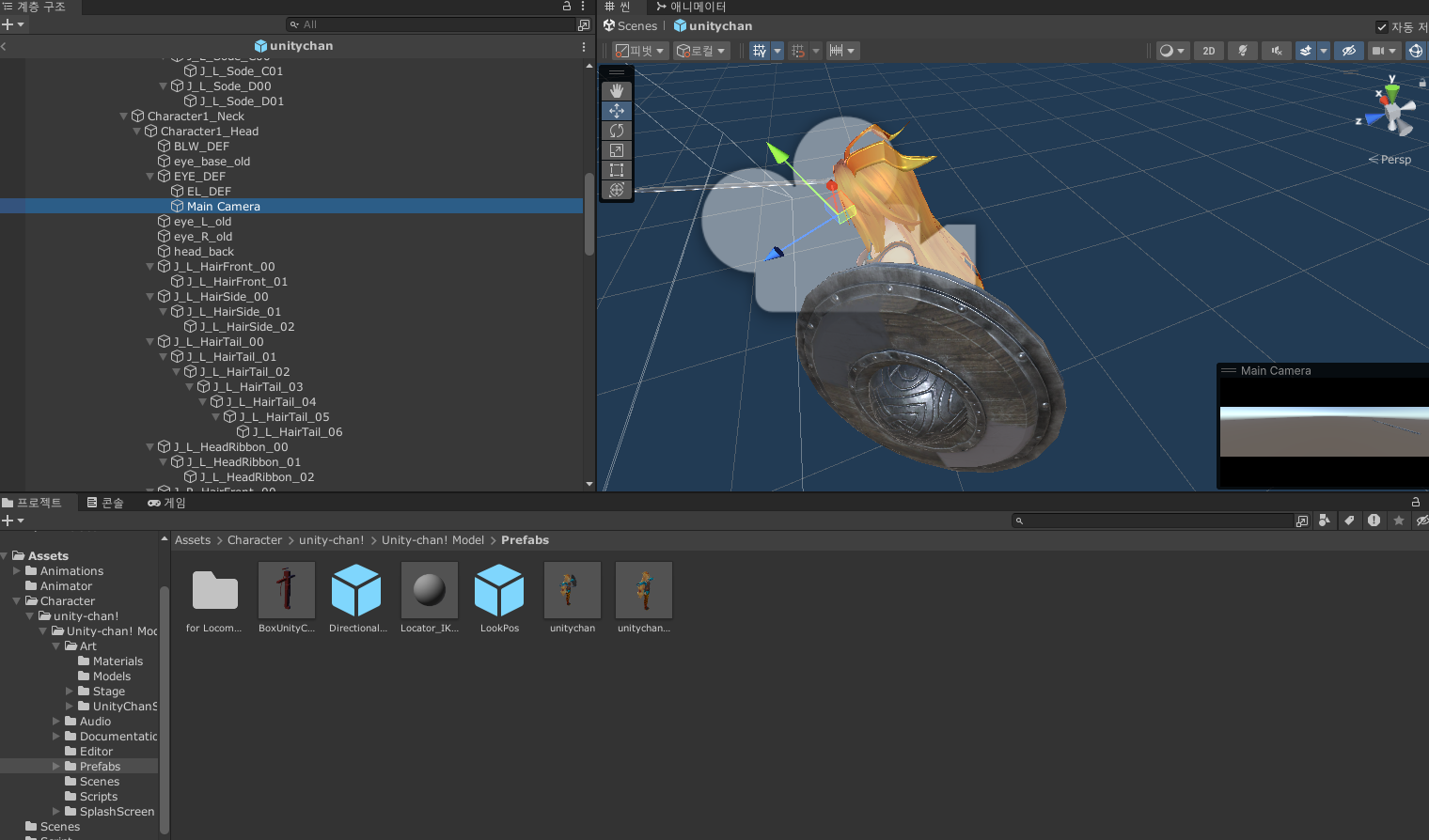
Task: Select the Locator_IK sphere asset
Action: tap(430, 590)
